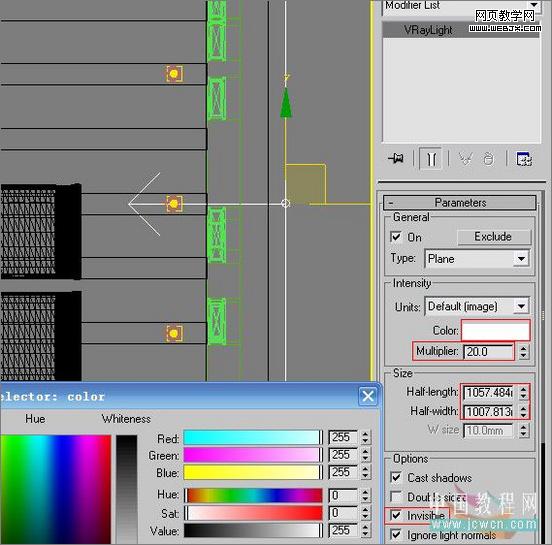The height and width of the screenshot is (545, 552).
Task: Click the Green color slider bar
Action: (x=253, y=455)
